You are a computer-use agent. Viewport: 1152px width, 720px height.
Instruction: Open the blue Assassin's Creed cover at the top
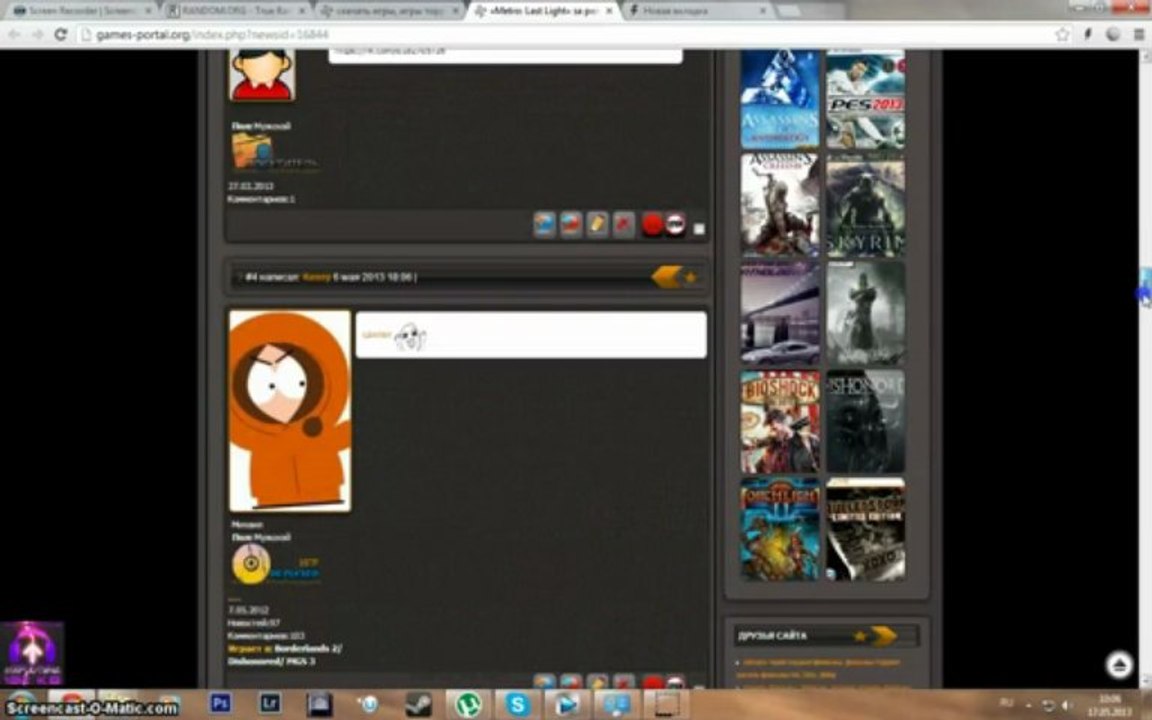tap(780, 99)
